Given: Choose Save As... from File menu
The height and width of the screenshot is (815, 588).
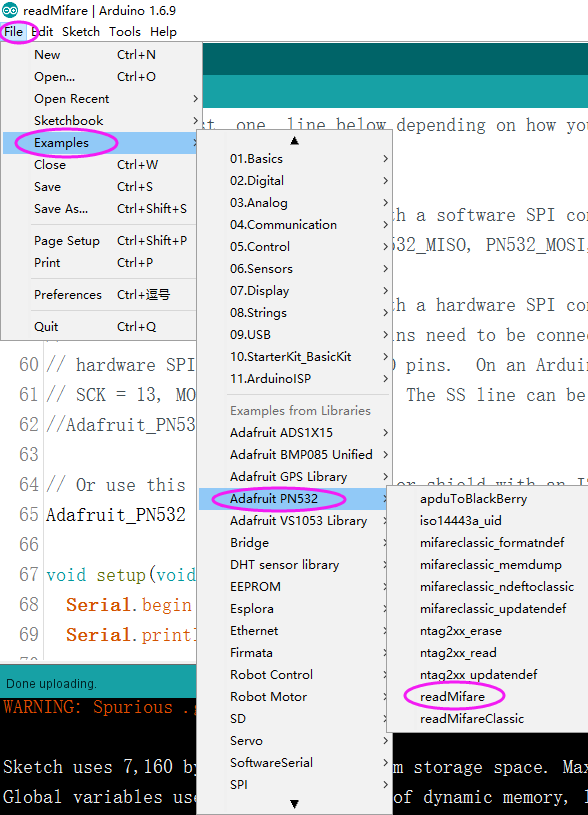Looking at the screenshot, I should 99,208.
